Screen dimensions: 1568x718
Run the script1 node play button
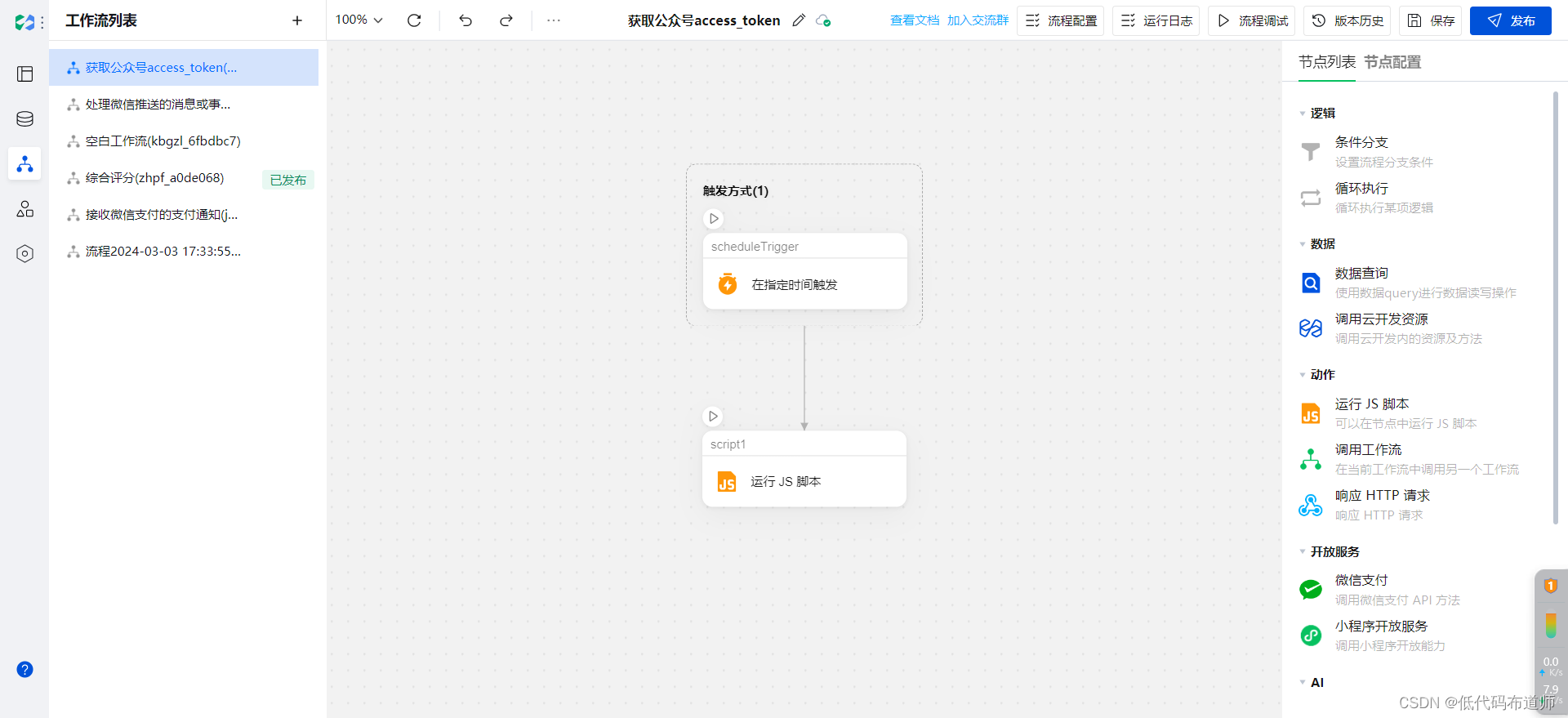pyautogui.click(x=713, y=417)
